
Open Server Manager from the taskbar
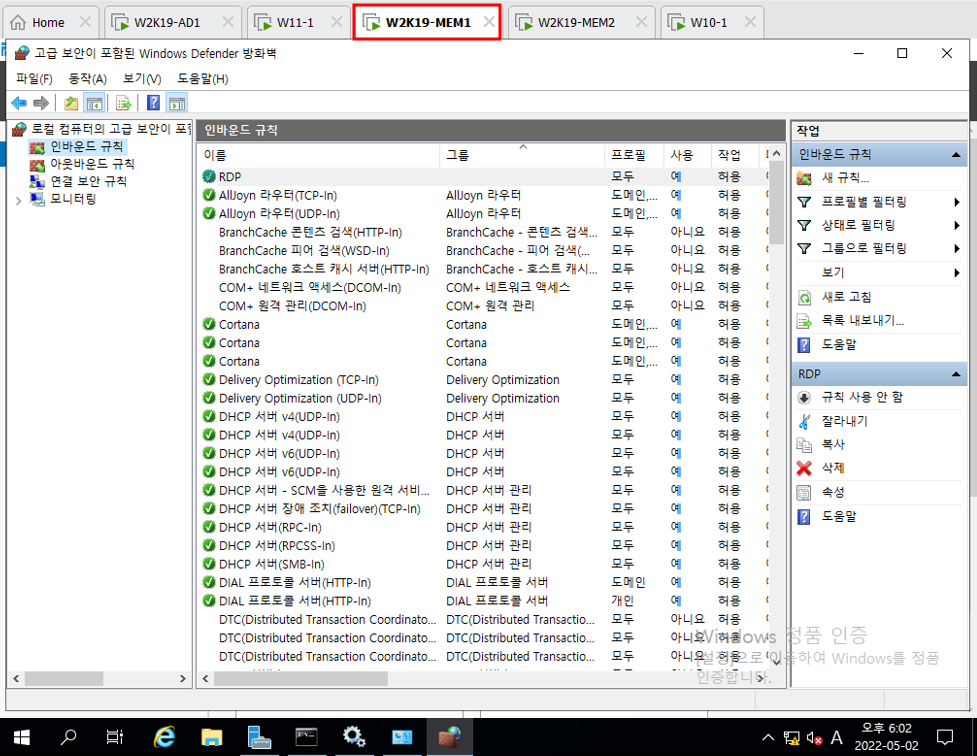click(259, 737)
